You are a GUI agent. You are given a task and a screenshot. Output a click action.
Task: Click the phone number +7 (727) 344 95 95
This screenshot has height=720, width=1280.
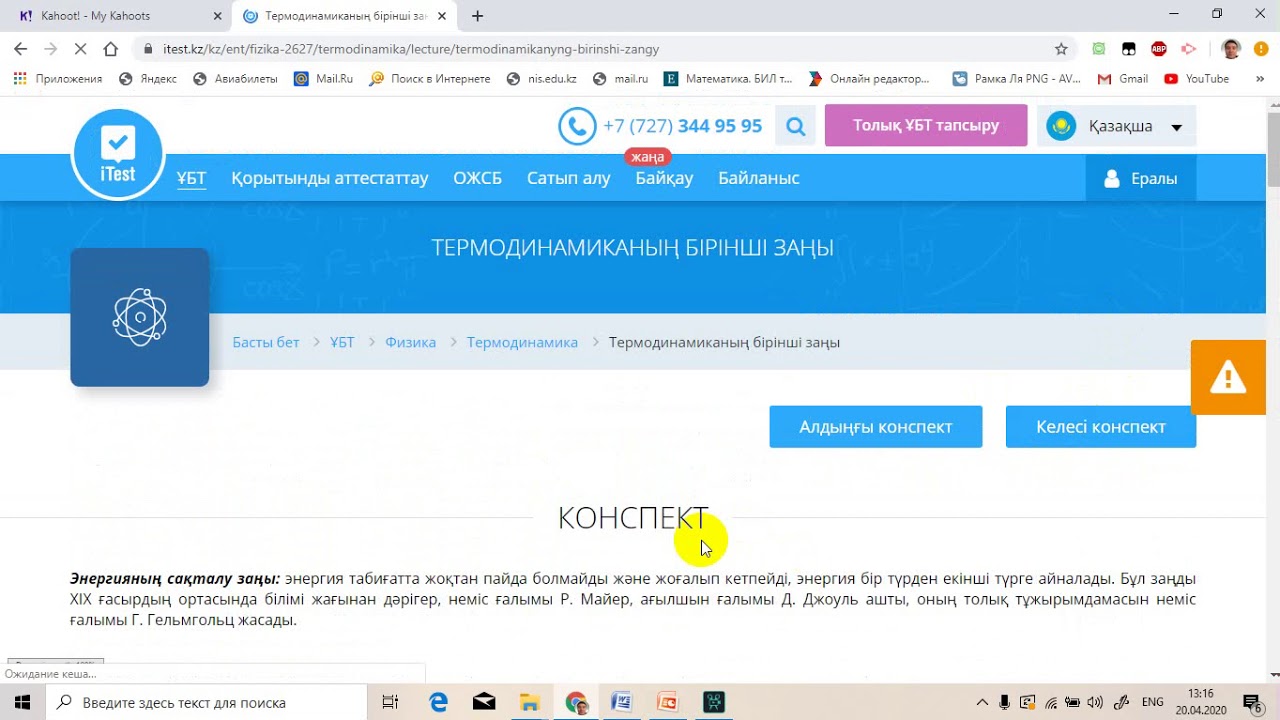[x=682, y=126]
